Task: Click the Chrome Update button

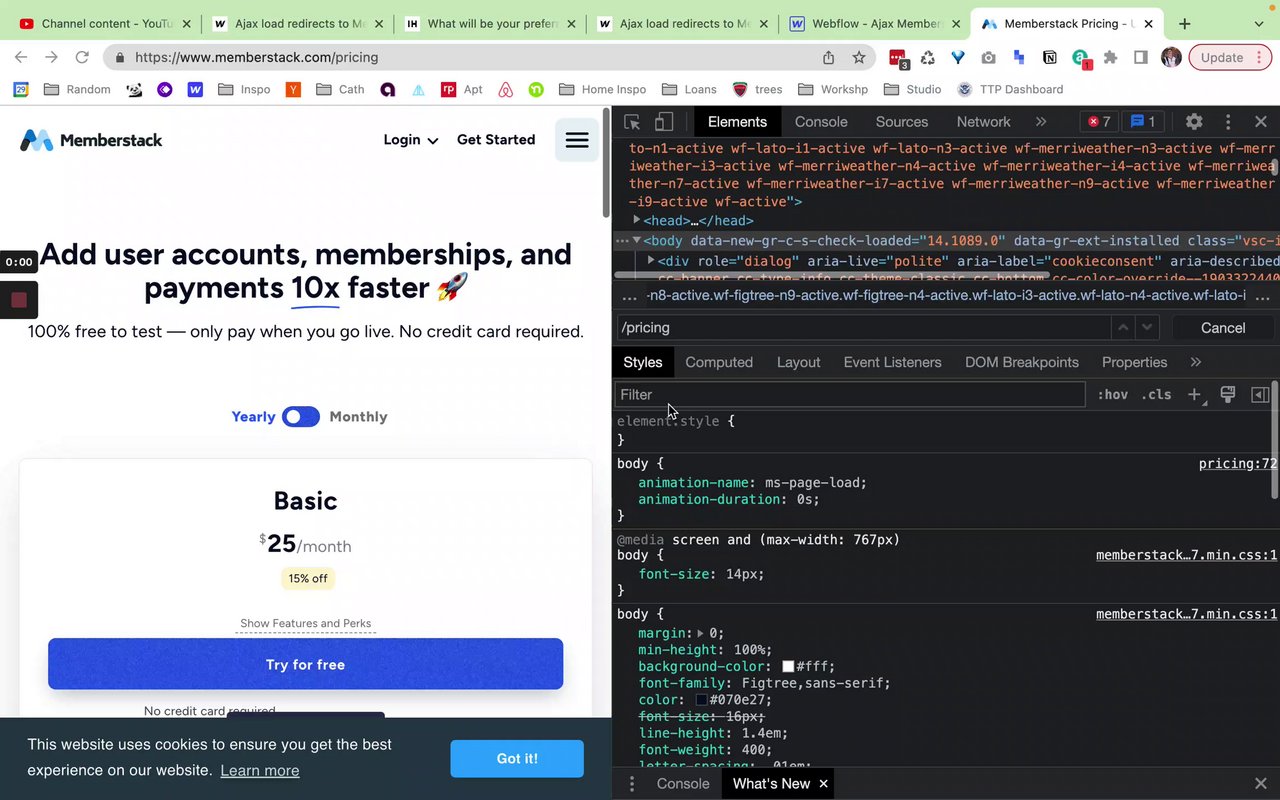Action: pyautogui.click(x=1230, y=57)
